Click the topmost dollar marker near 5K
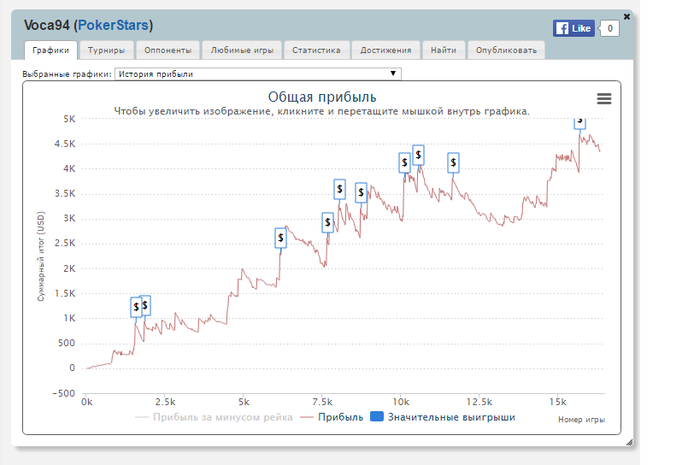 (x=579, y=123)
